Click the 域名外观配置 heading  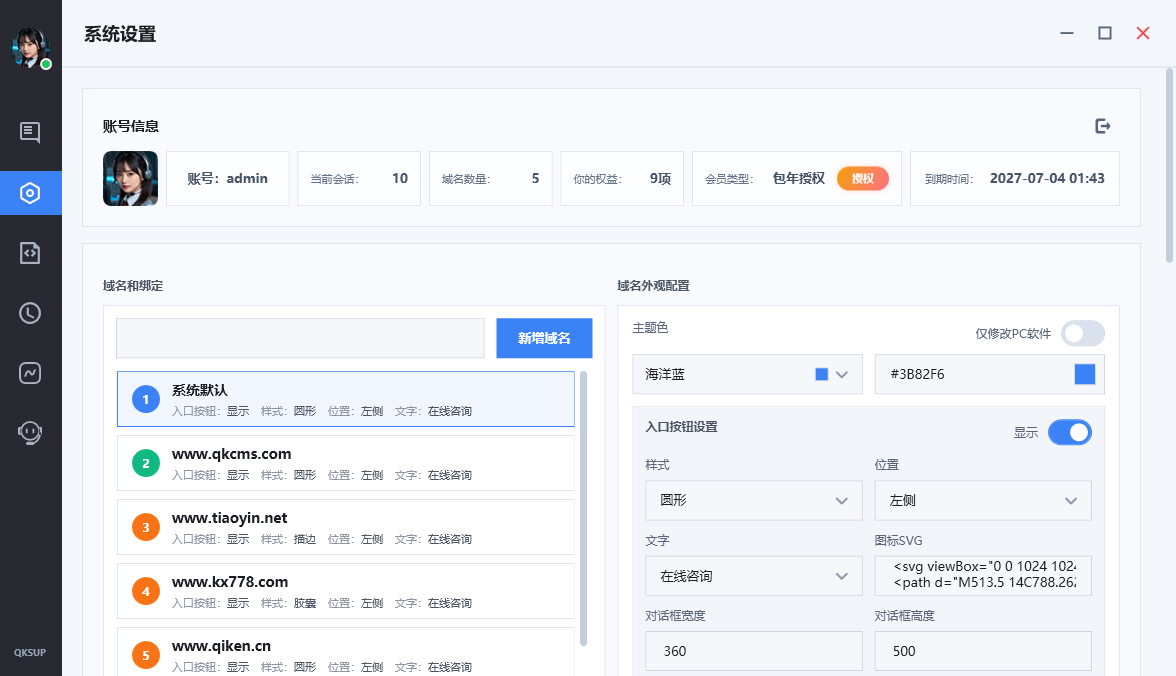coord(653,286)
